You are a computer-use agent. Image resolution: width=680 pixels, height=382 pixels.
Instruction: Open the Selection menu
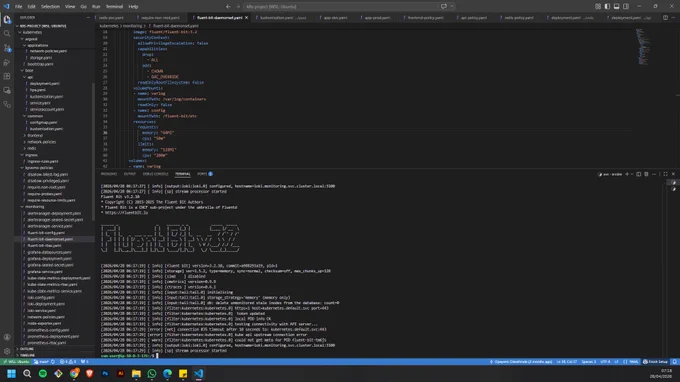click(x=50, y=7)
